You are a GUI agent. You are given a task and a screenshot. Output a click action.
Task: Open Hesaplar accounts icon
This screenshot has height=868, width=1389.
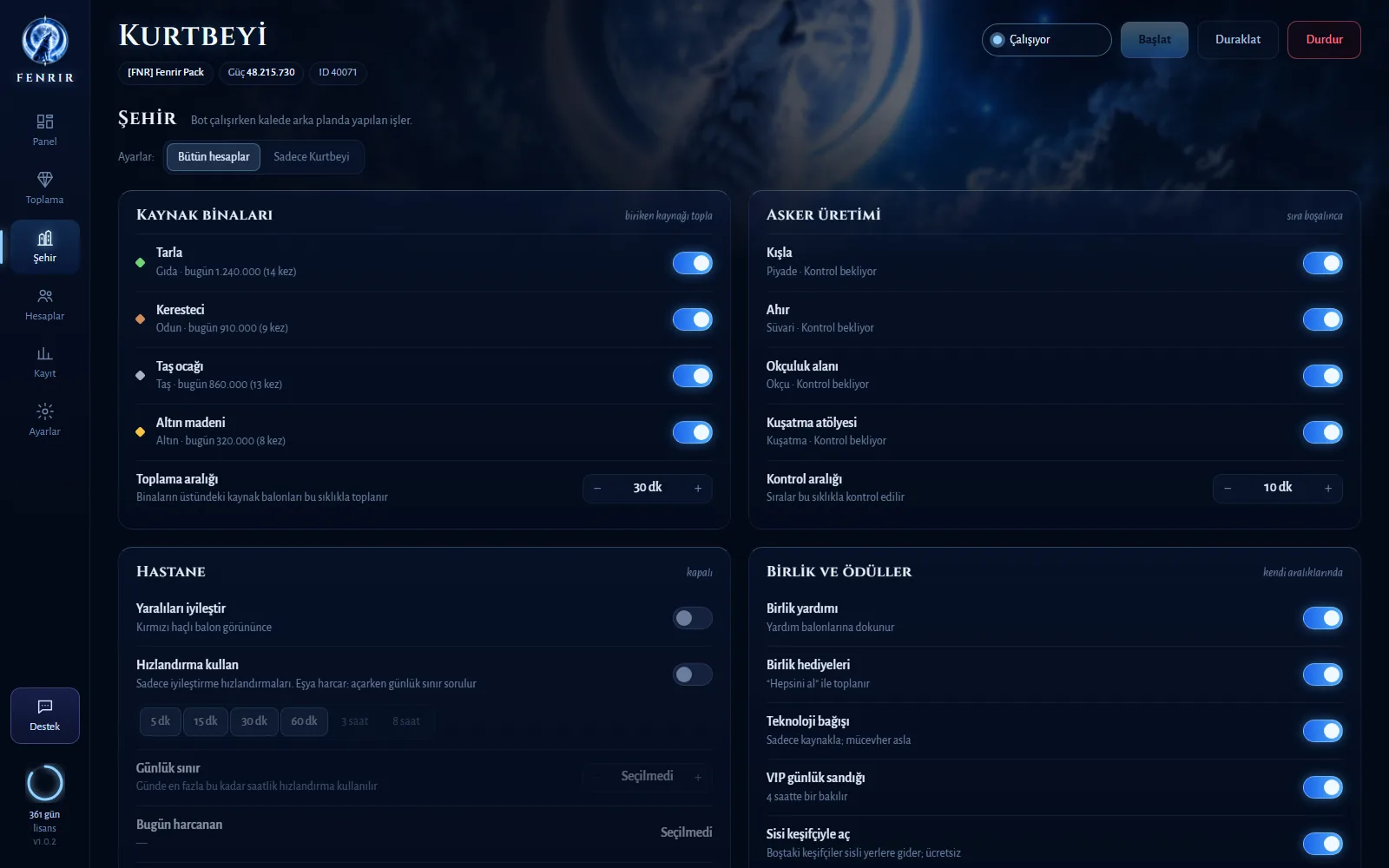[45, 296]
